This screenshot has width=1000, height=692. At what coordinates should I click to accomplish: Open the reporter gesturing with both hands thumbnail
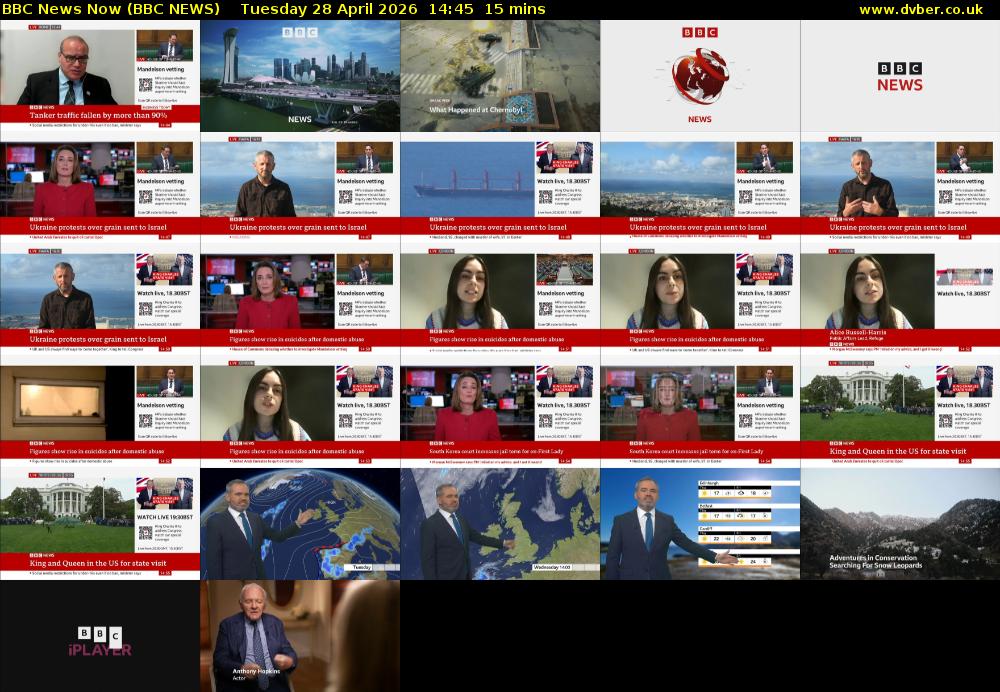(x=900, y=188)
